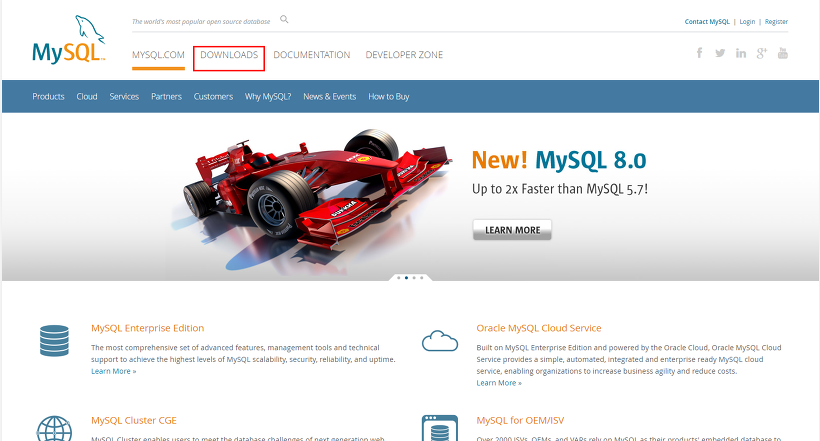
Task: Open the DOCUMENTATION tab
Action: [312, 55]
